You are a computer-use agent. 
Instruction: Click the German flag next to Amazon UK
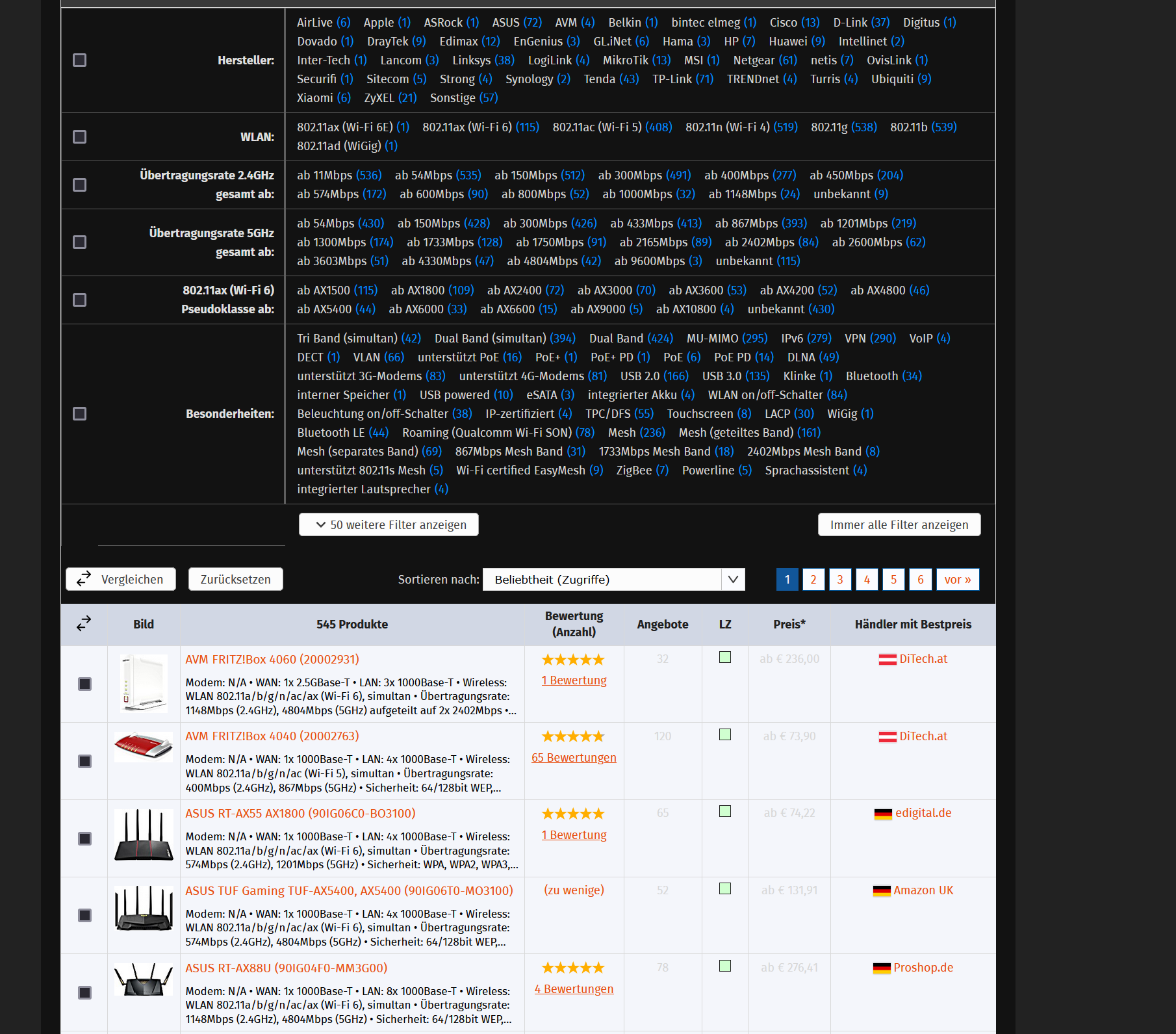tap(882, 891)
